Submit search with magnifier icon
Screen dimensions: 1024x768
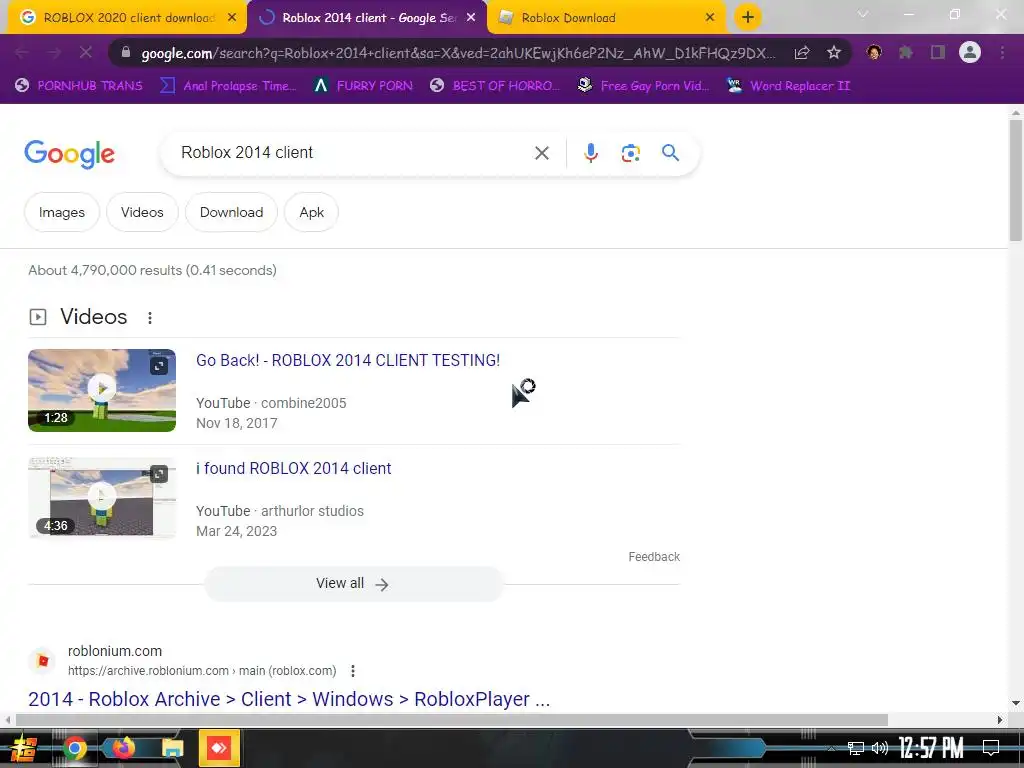coord(670,153)
